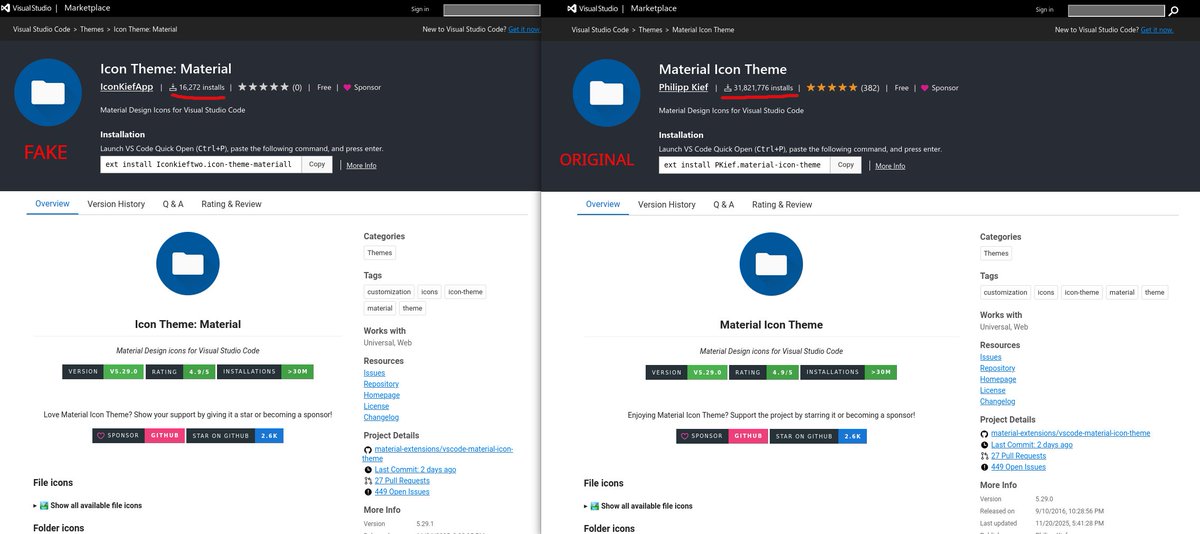
Task: Open the Rating & Review tab on the left page
Action: point(231,204)
